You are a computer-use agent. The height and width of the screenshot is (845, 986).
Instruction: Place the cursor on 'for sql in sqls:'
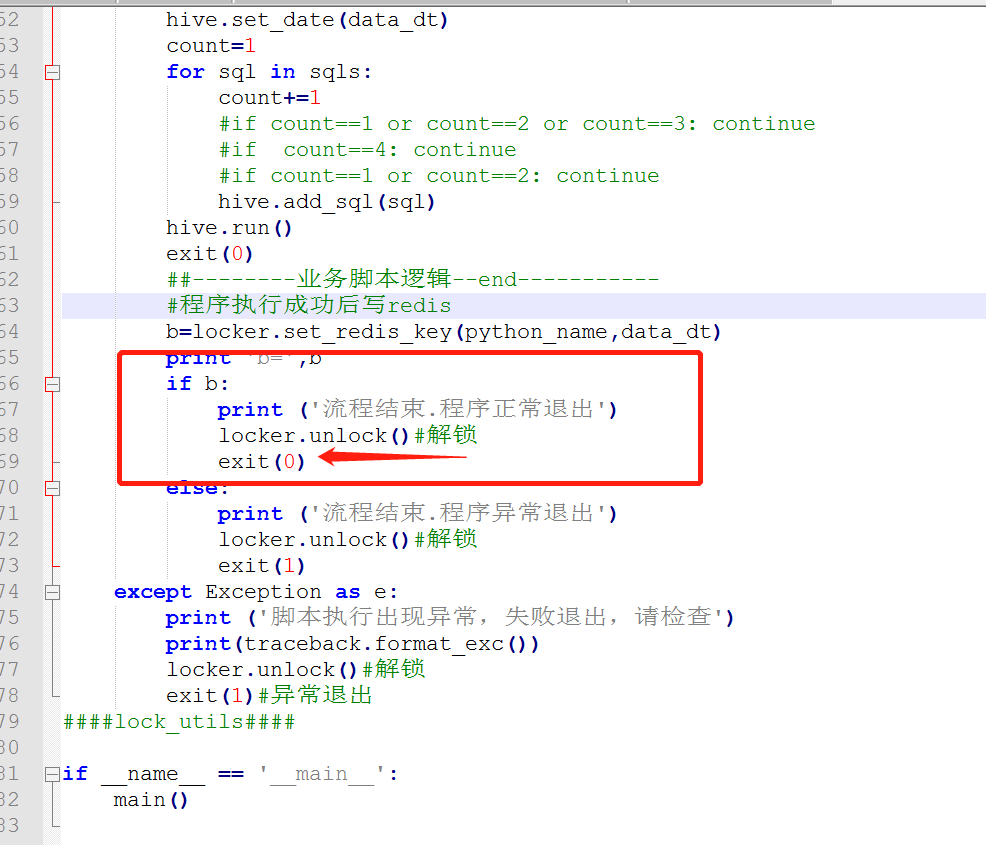(269, 72)
